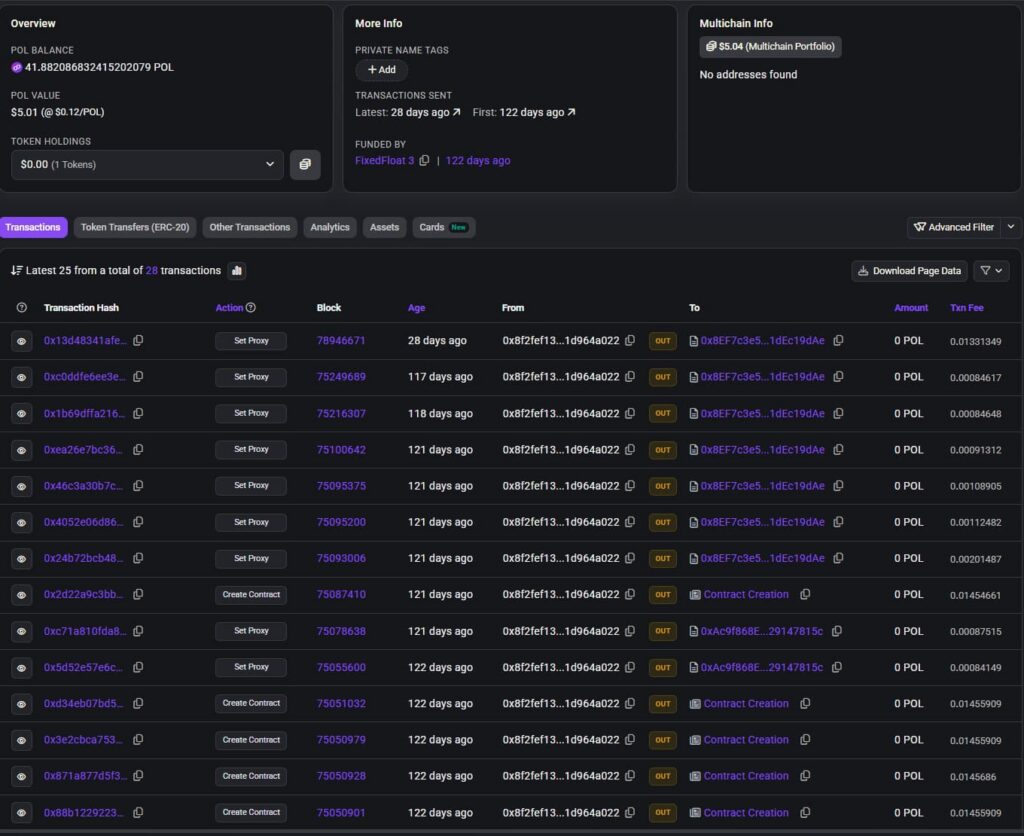Screen dimensions: 1024x836
Task: Open first sent transaction arrow link
Action: [x=571, y=112]
